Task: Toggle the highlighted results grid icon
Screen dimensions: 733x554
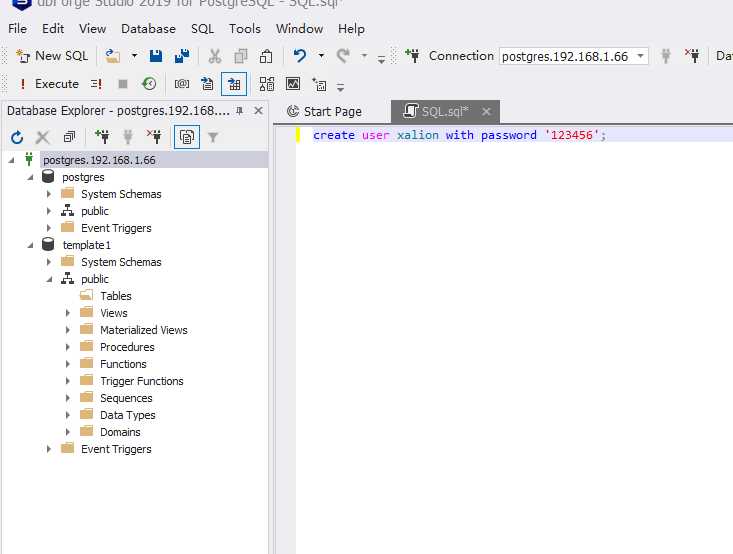Action: click(234, 84)
